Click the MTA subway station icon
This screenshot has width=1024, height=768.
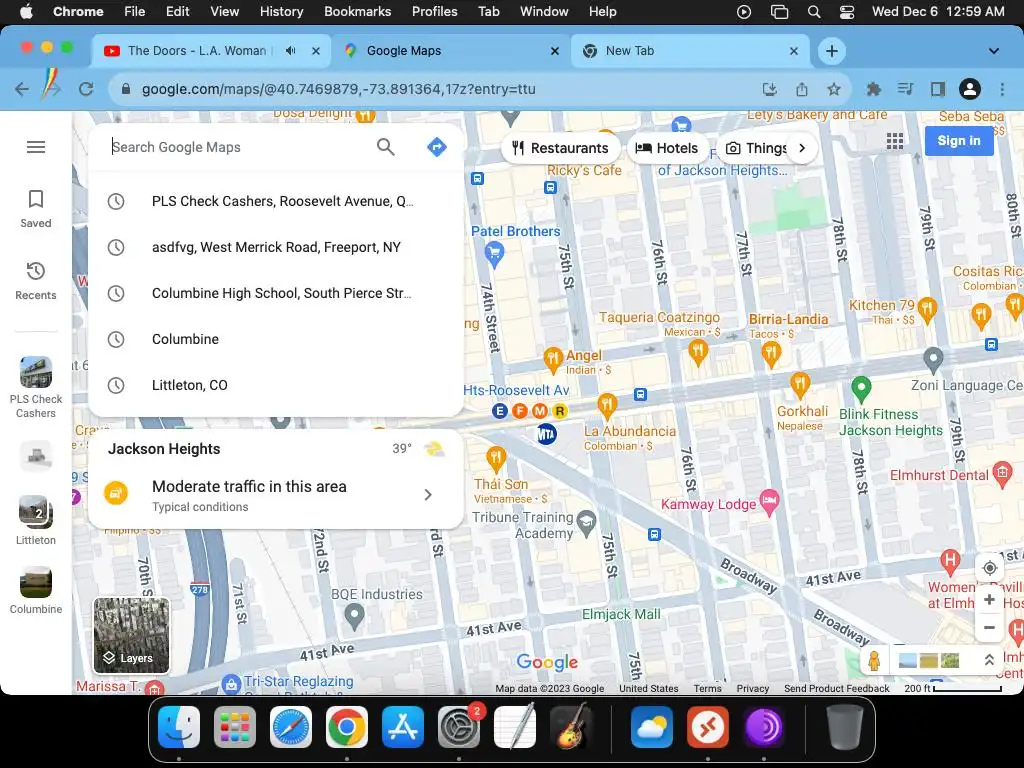point(546,434)
